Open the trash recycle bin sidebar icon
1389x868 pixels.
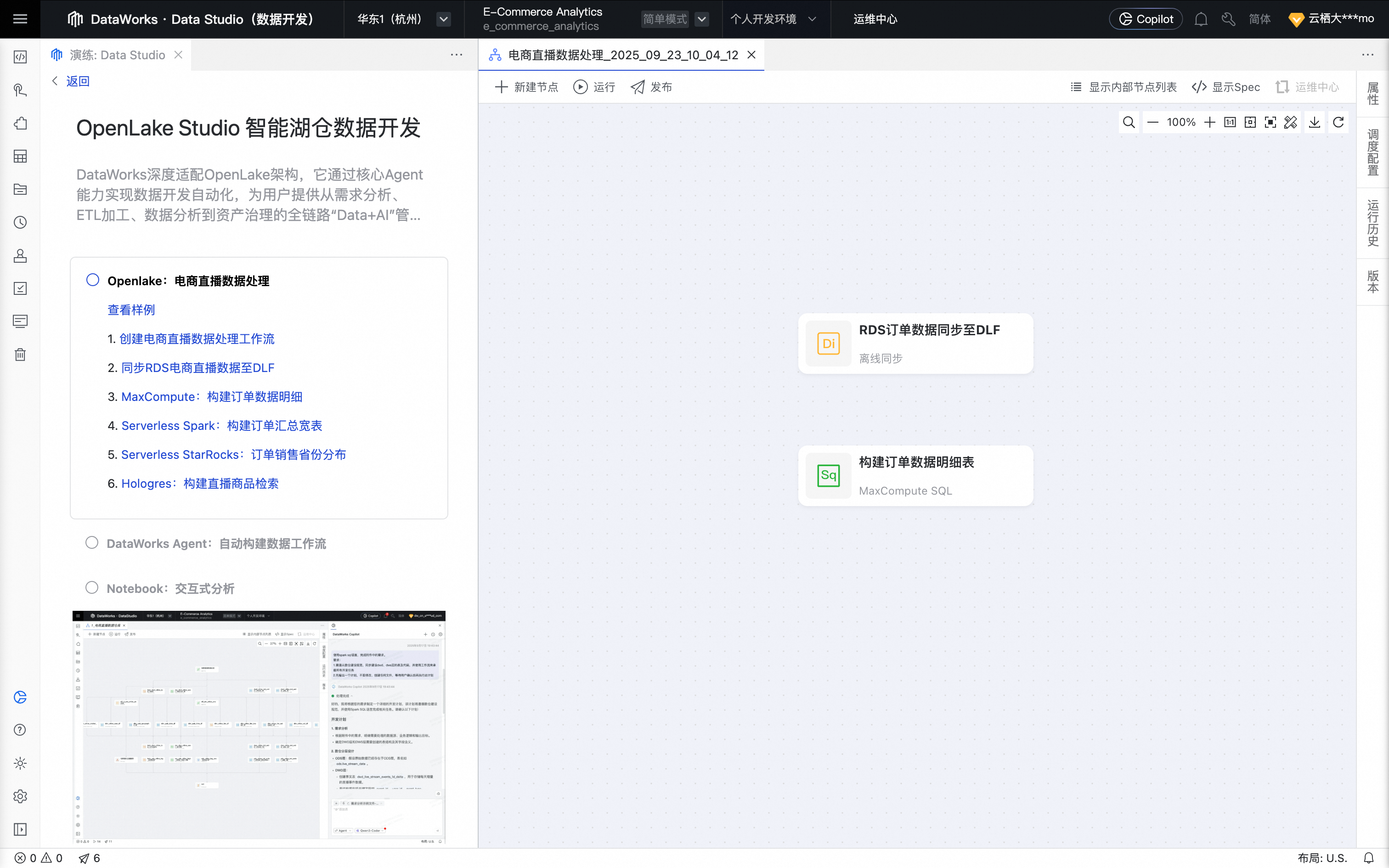[x=20, y=354]
